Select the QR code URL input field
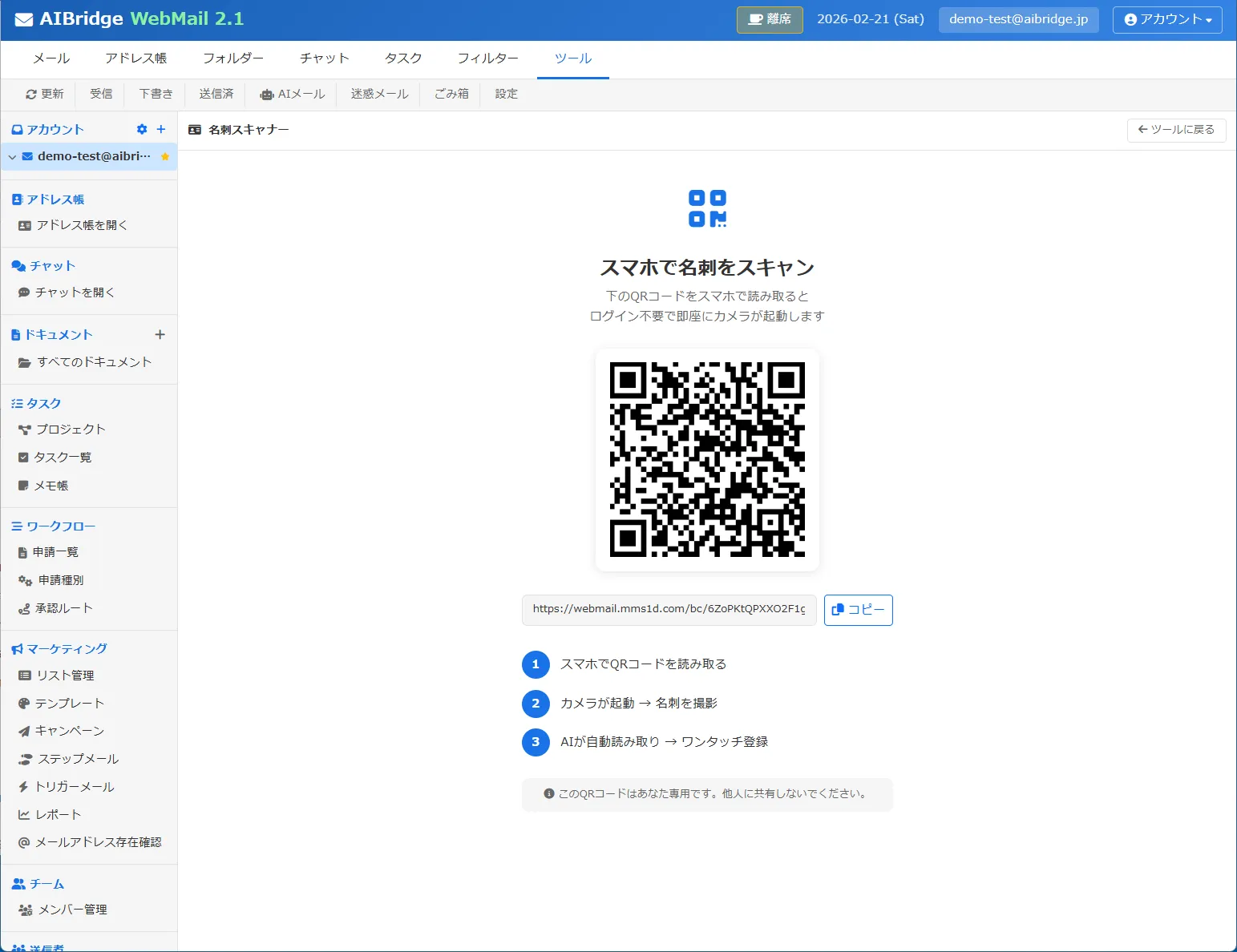The image size is (1237, 952). click(669, 610)
